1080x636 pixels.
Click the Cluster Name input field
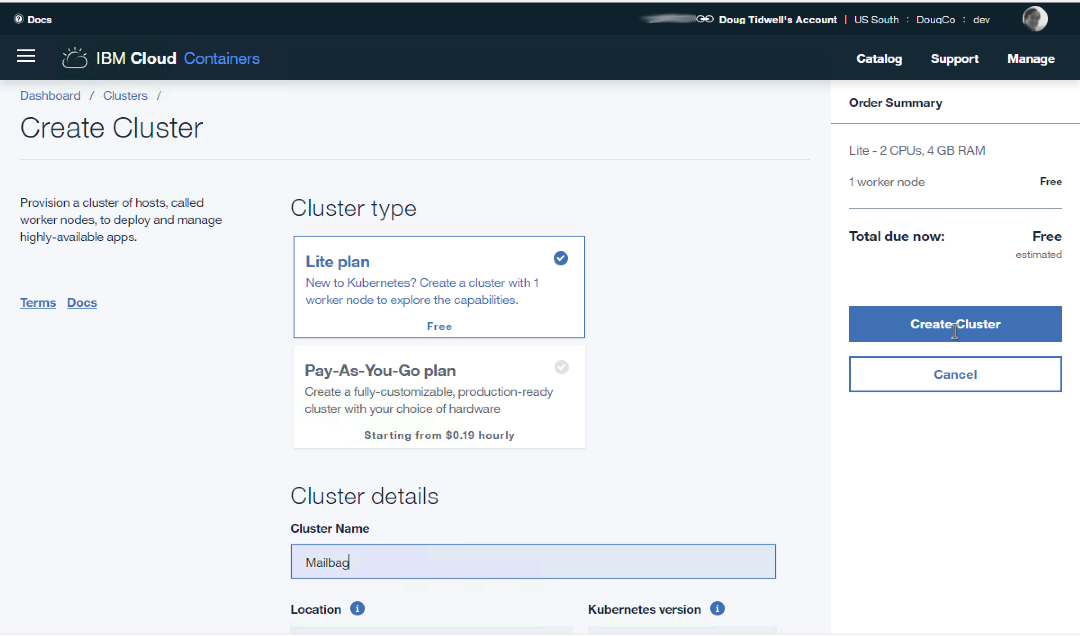click(x=533, y=562)
